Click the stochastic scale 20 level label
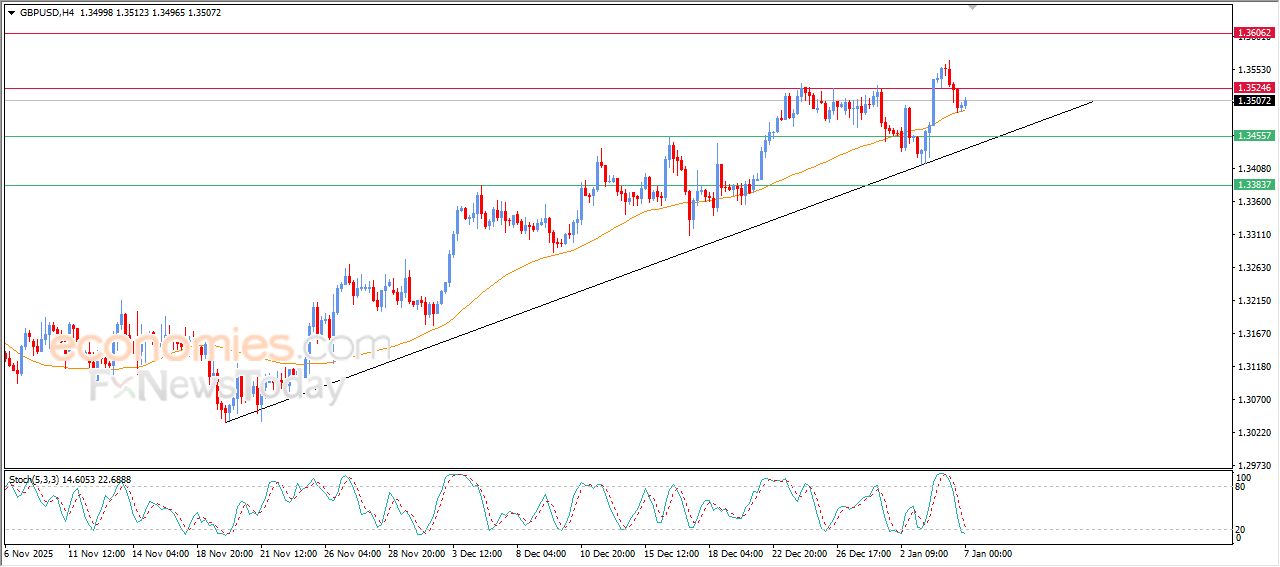Image resolution: width=1280 pixels, height=567 pixels. (x=1240, y=529)
